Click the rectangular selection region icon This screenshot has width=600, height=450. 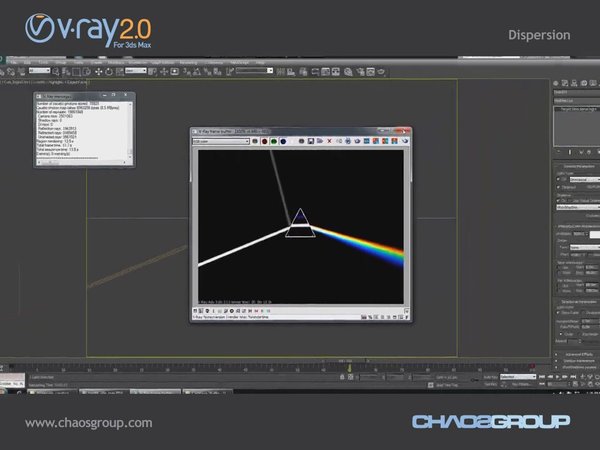pyautogui.click(x=76, y=72)
